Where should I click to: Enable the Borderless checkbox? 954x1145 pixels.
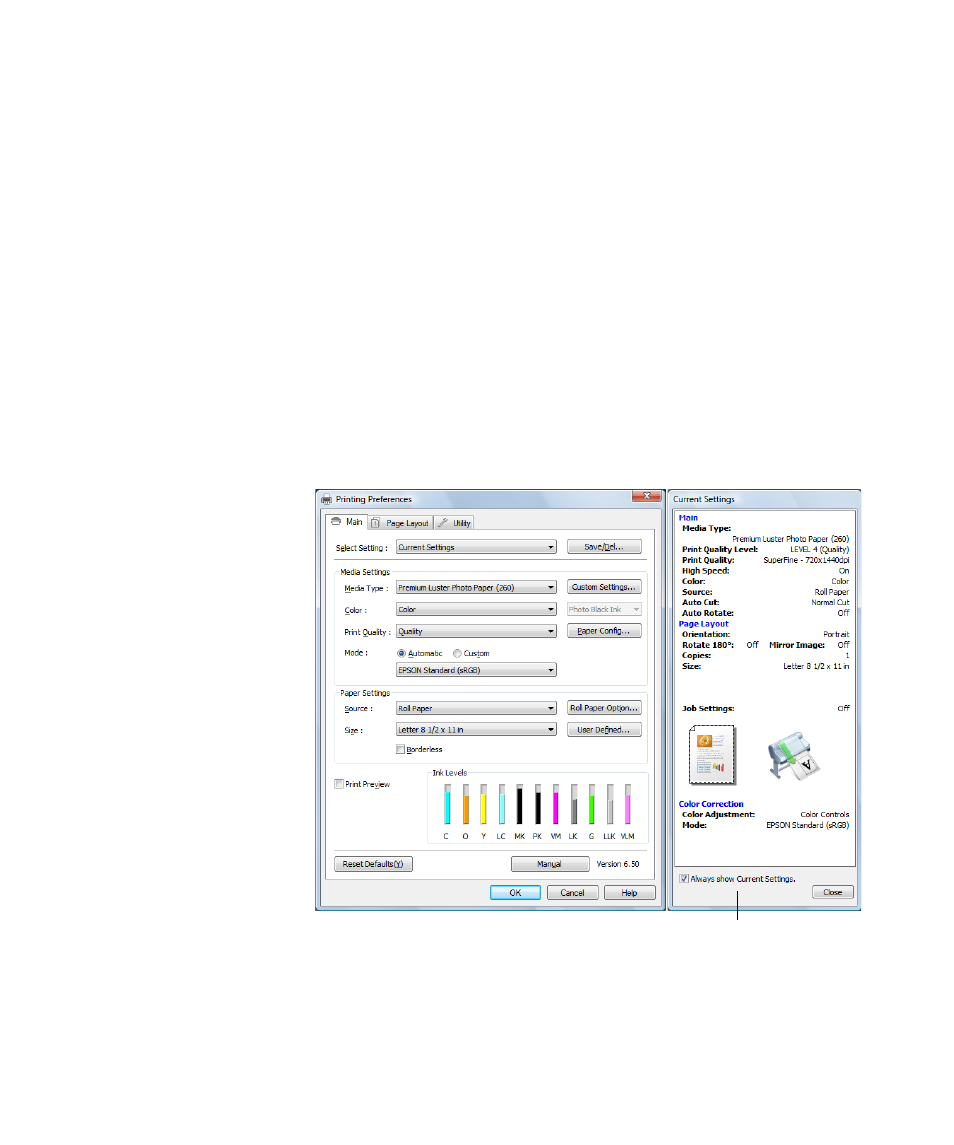[400, 749]
